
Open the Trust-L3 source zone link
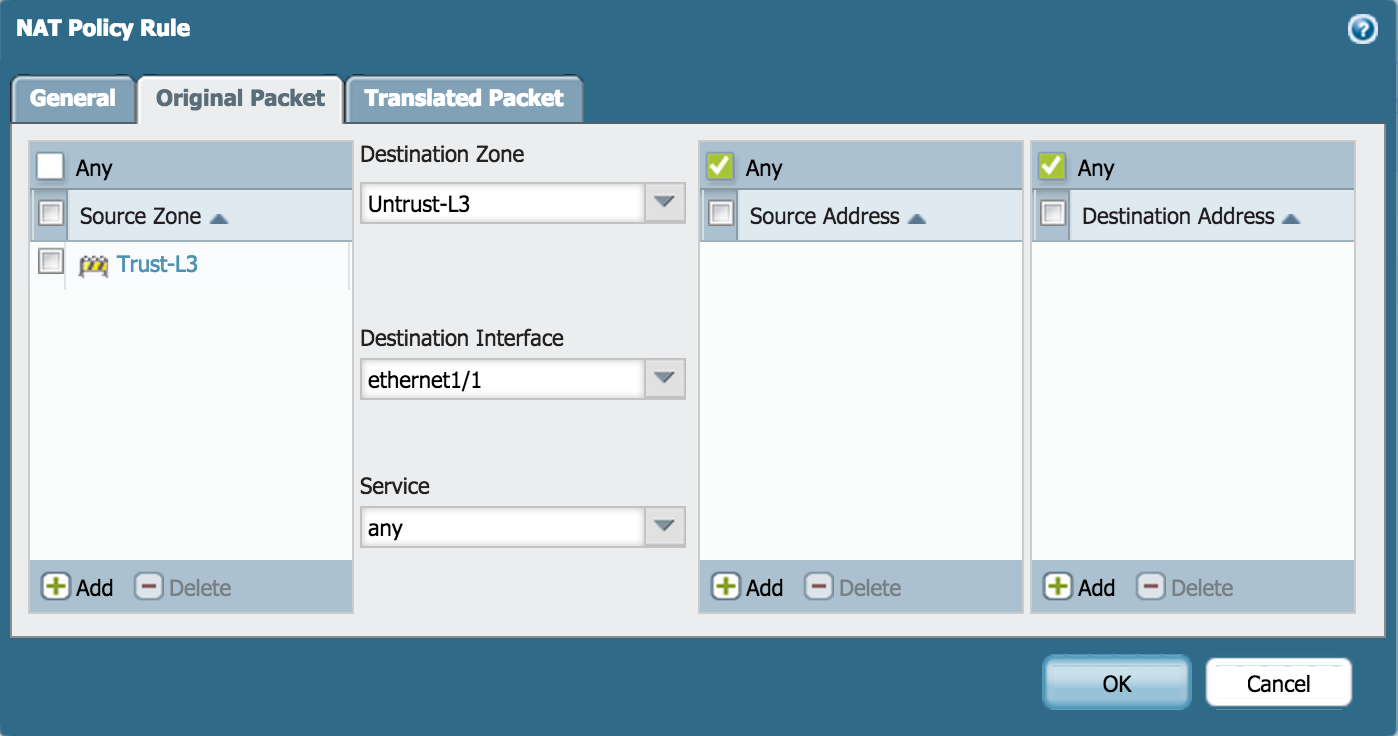point(157,265)
